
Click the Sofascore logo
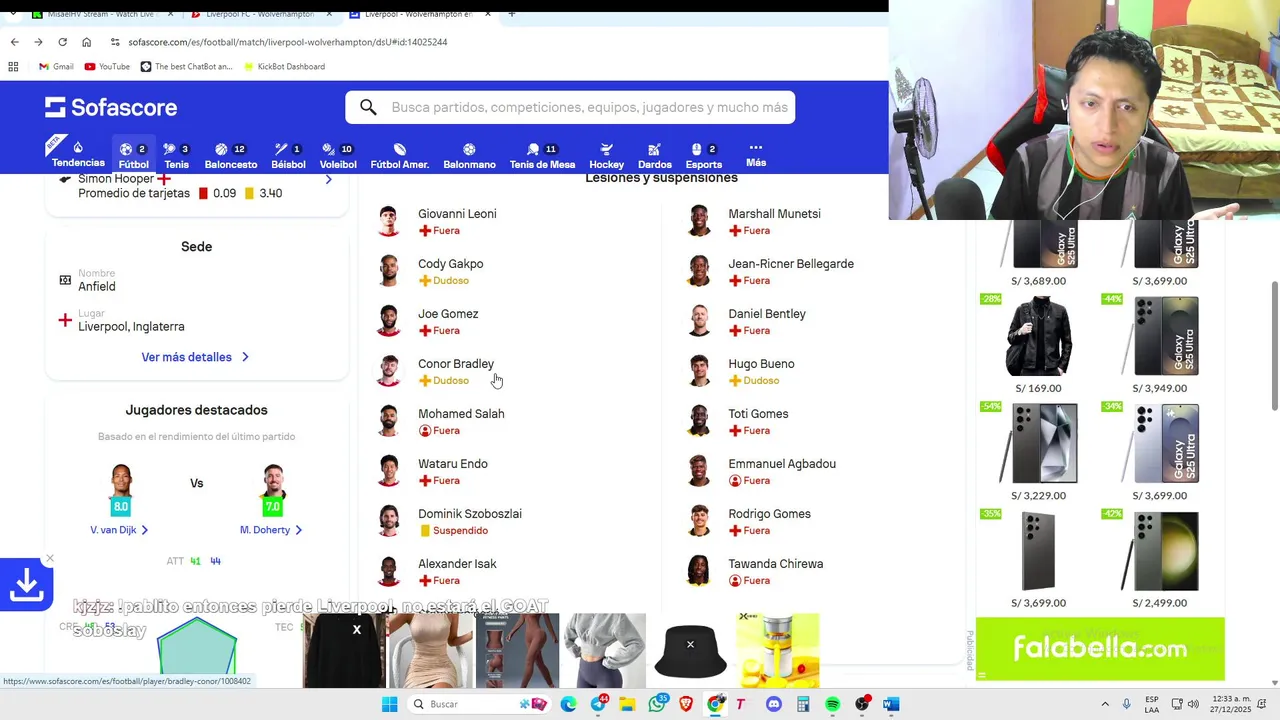pos(111,107)
